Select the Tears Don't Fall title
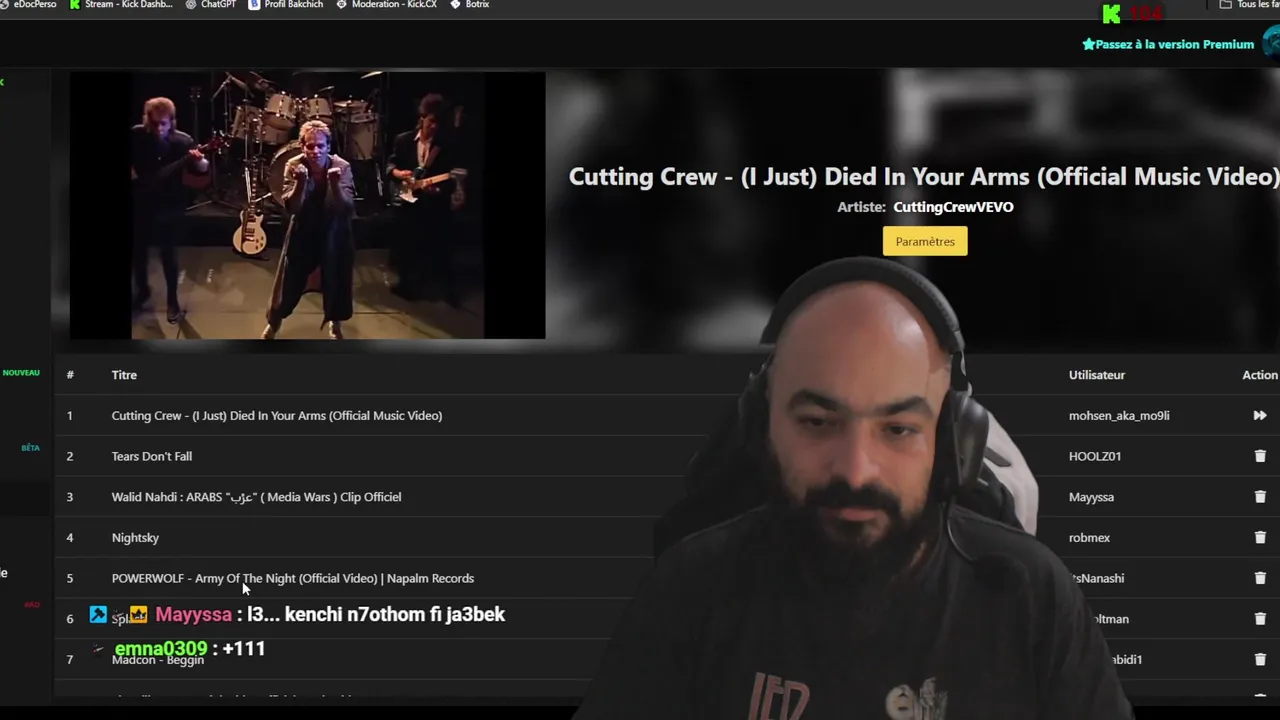The width and height of the screenshot is (1280, 720). (x=152, y=456)
